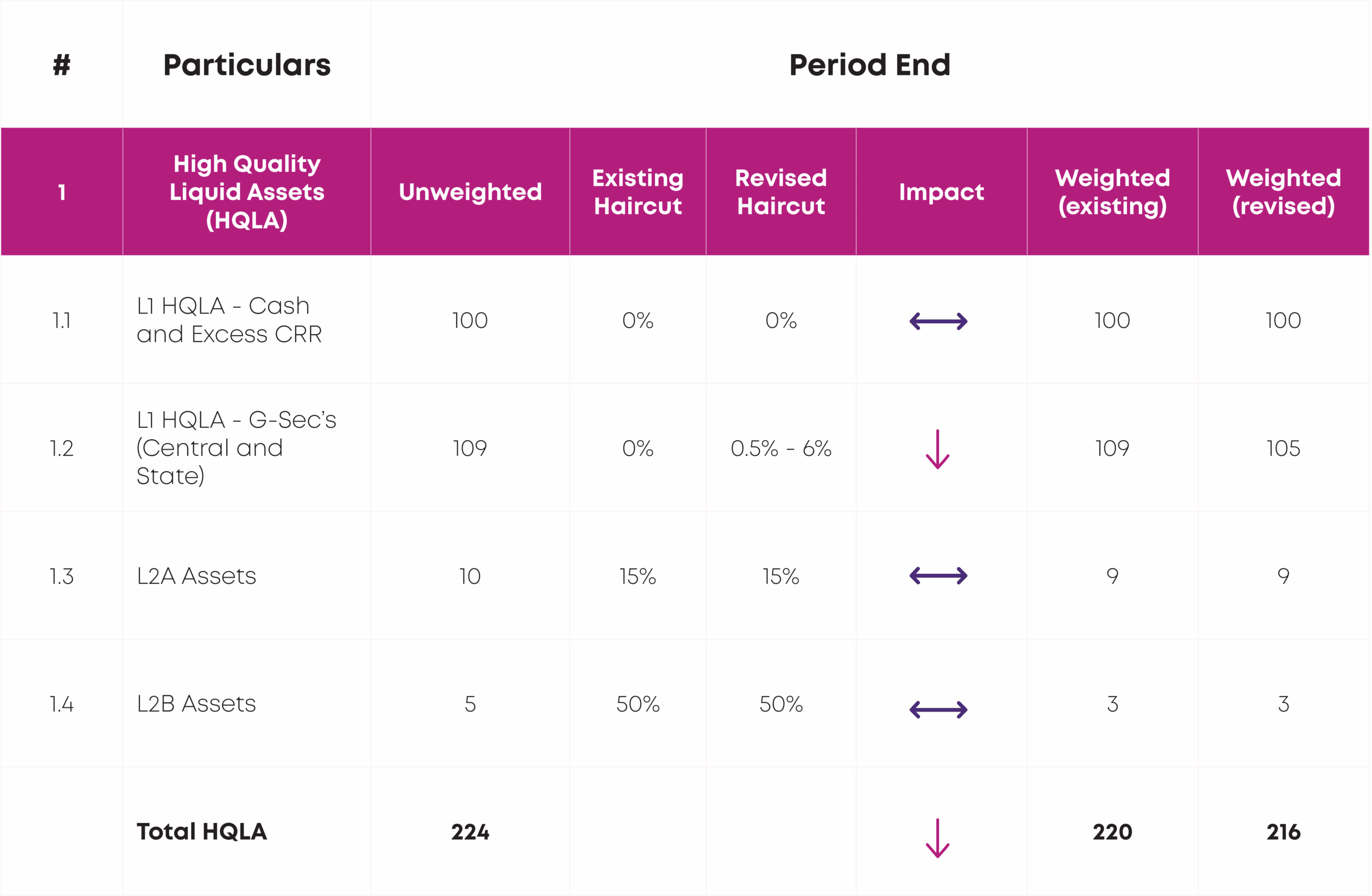
Task: Click the double-headed arrow in the L2B Assets row
Action: click(x=938, y=709)
